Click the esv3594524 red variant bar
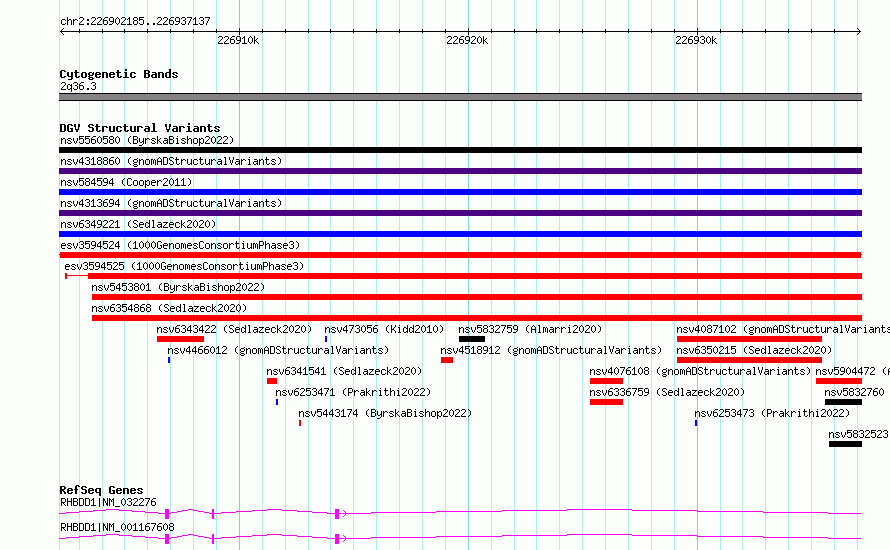This screenshot has width=890, height=550. [x=460, y=255]
